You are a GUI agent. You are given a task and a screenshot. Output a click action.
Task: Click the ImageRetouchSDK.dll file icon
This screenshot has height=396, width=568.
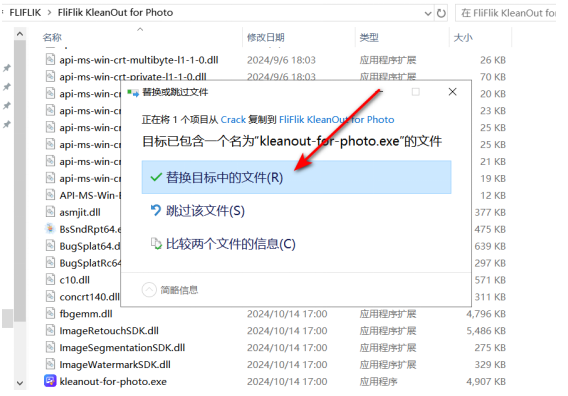pyautogui.click(x=50, y=330)
